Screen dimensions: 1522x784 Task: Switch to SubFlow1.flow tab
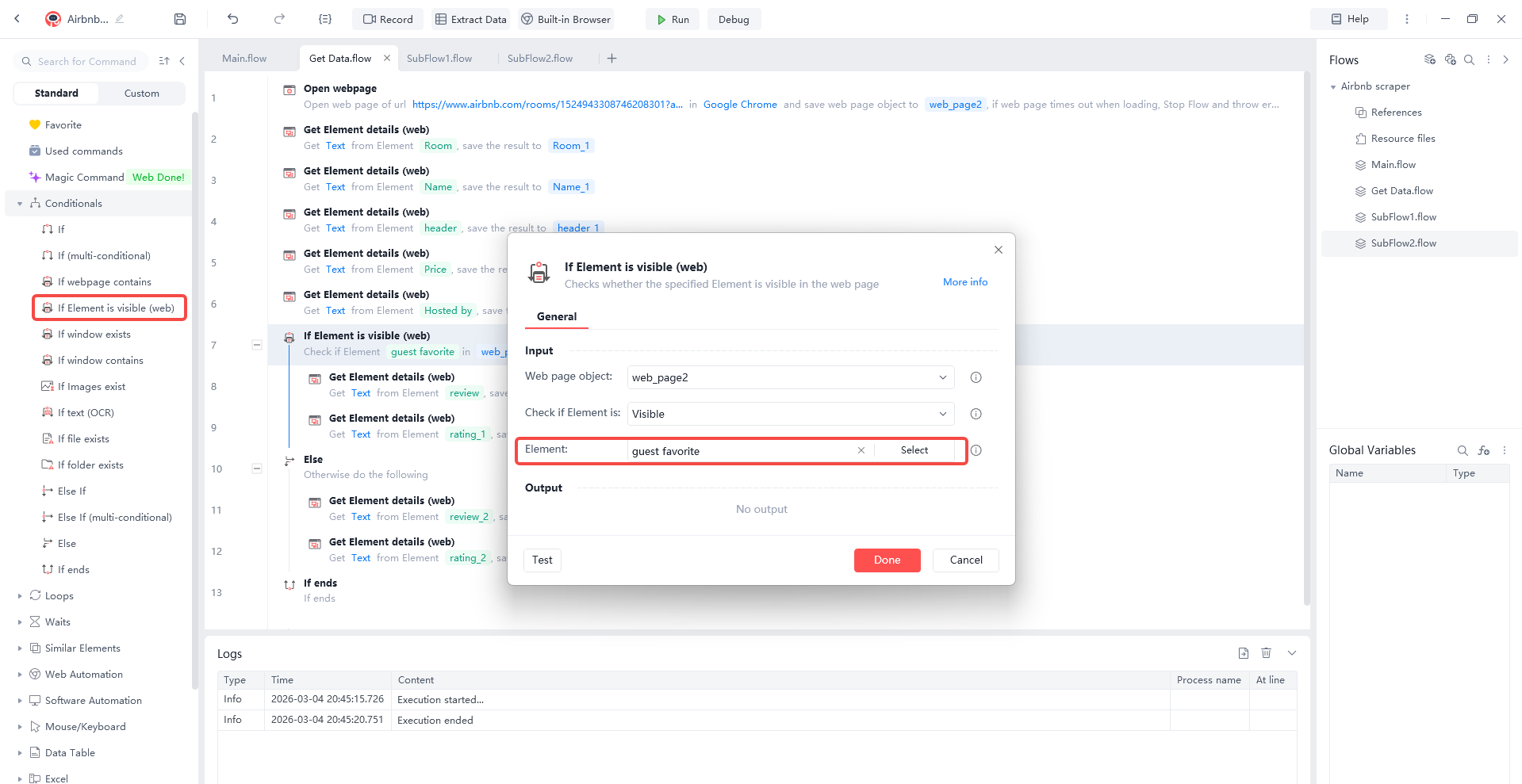click(x=439, y=58)
